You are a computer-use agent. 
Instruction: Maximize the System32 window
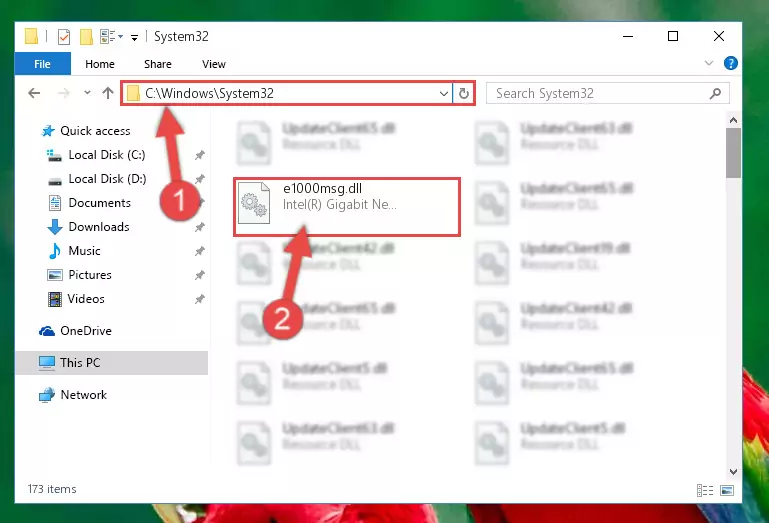click(673, 36)
